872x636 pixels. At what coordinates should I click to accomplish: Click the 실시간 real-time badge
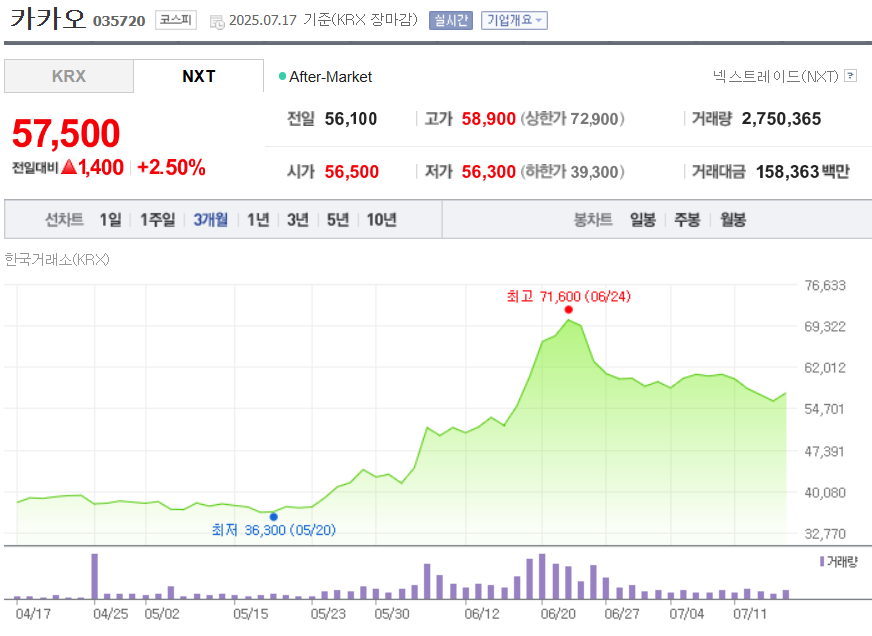click(449, 20)
